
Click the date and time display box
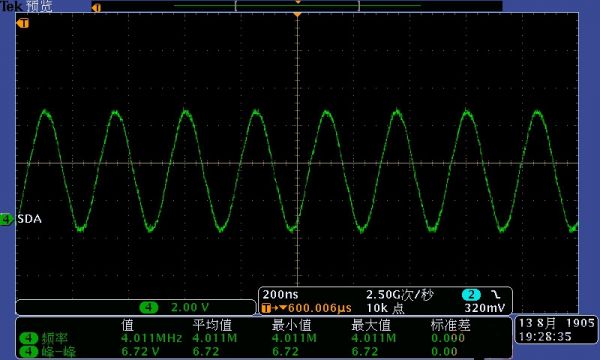pos(556,329)
